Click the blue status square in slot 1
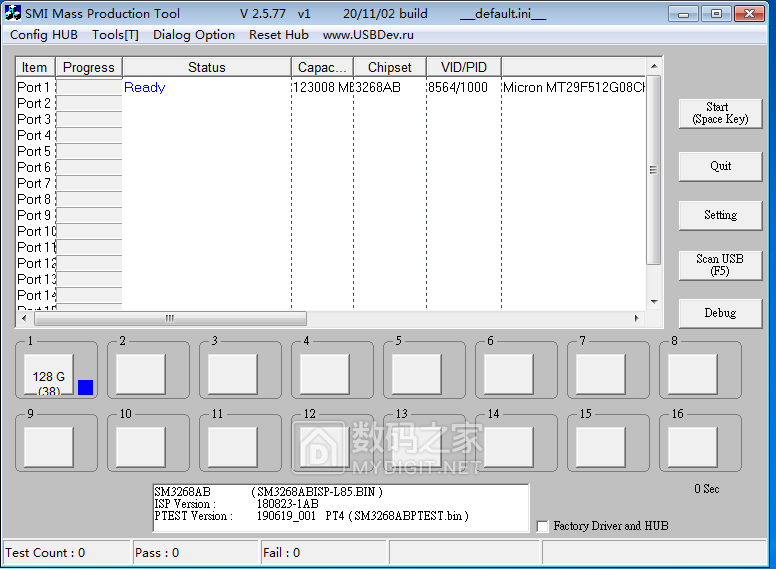 (x=86, y=387)
